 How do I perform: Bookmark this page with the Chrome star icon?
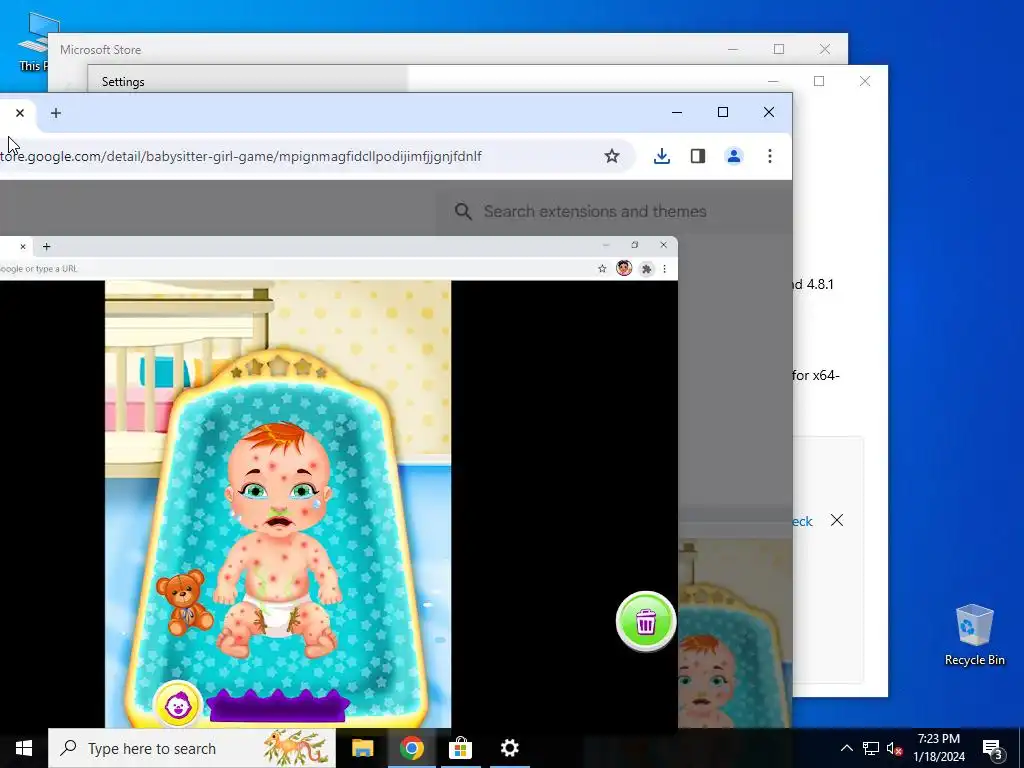(611, 156)
